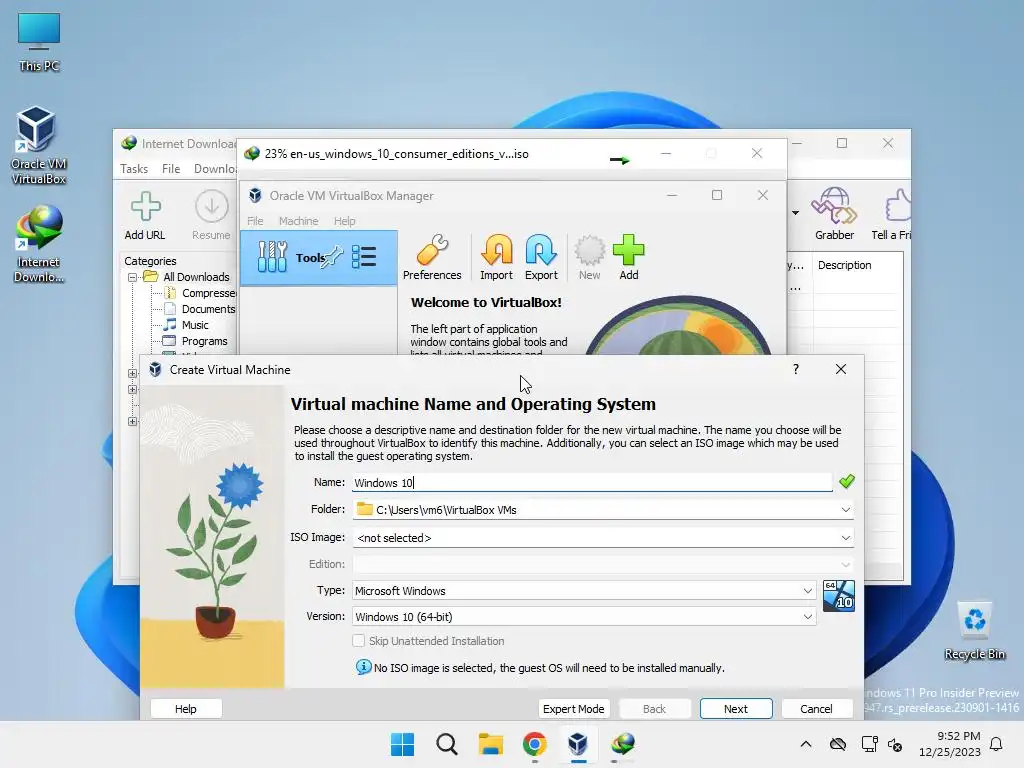Screen dimensions: 1024x768
Task: Select the This PC desktop icon
Action: click(39, 42)
